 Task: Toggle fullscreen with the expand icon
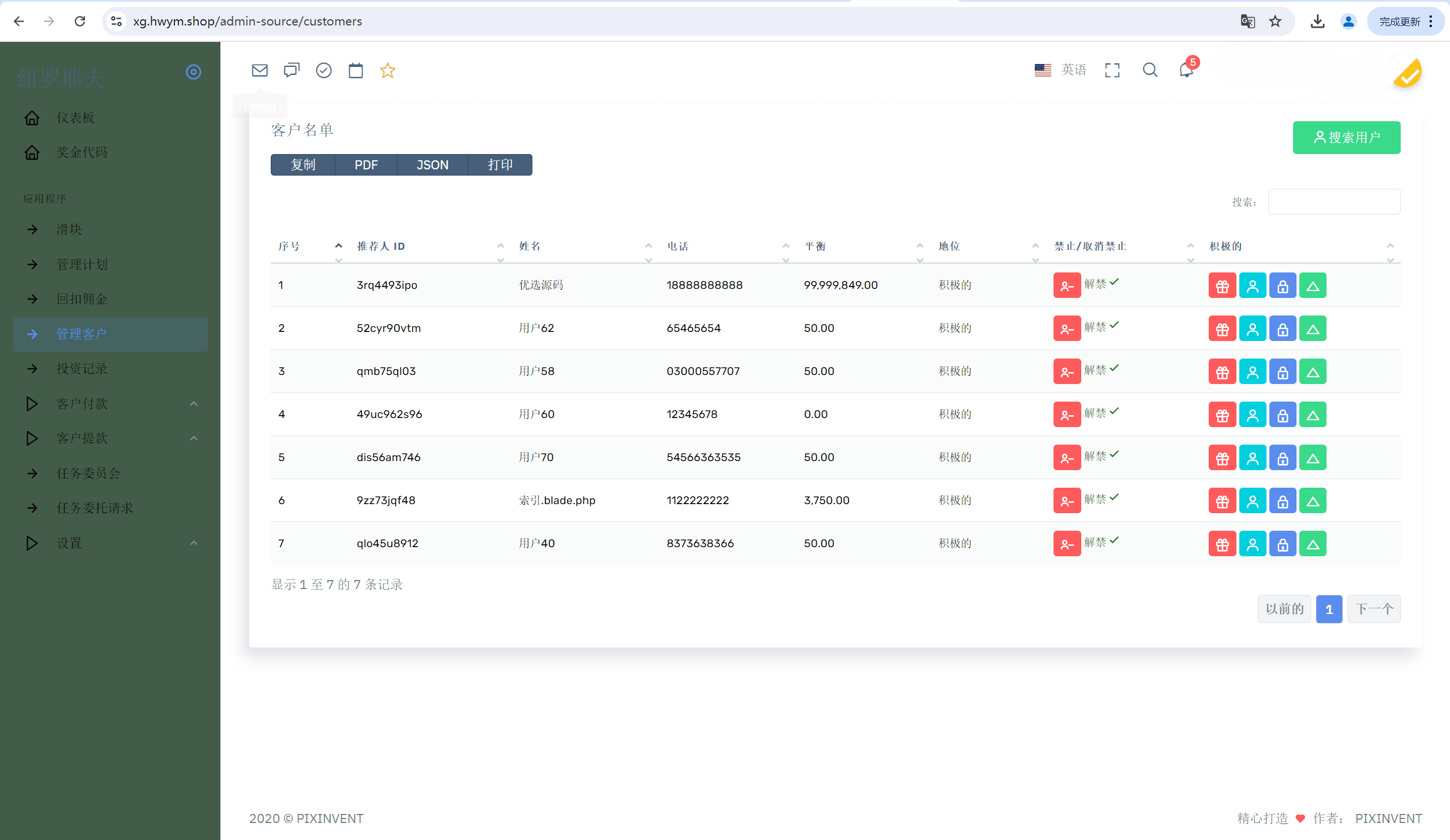click(1112, 70)
